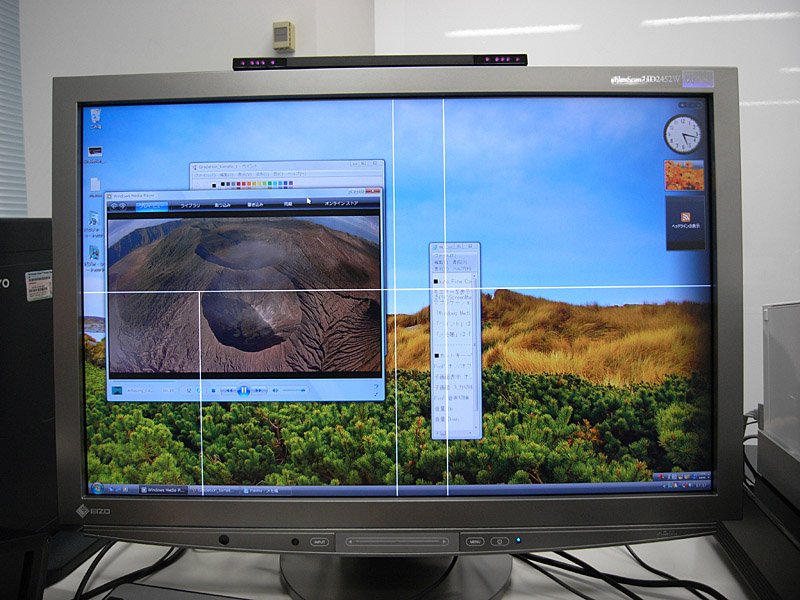Skip to next track in media player
Viewport: 800px width, 600px height.
pos(260,390)
